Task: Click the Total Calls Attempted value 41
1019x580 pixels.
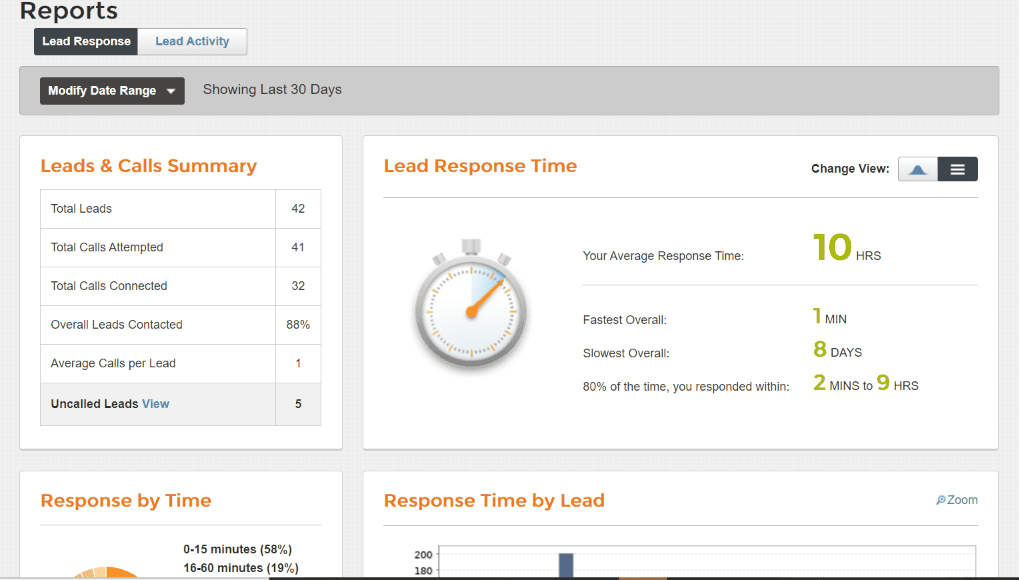Action: [x=298, y=247]
